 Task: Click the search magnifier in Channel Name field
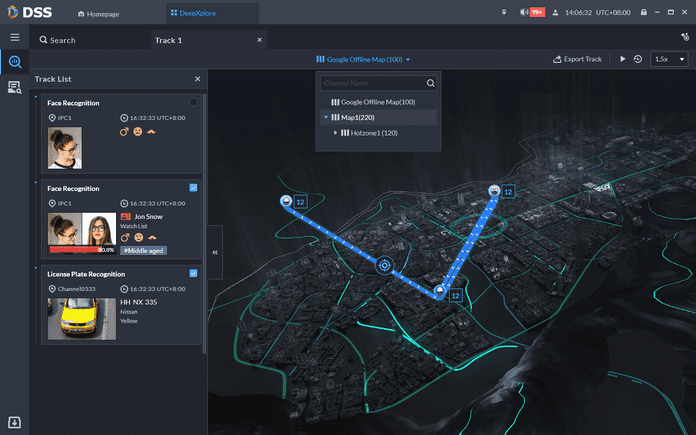click(x=431, y=84)
